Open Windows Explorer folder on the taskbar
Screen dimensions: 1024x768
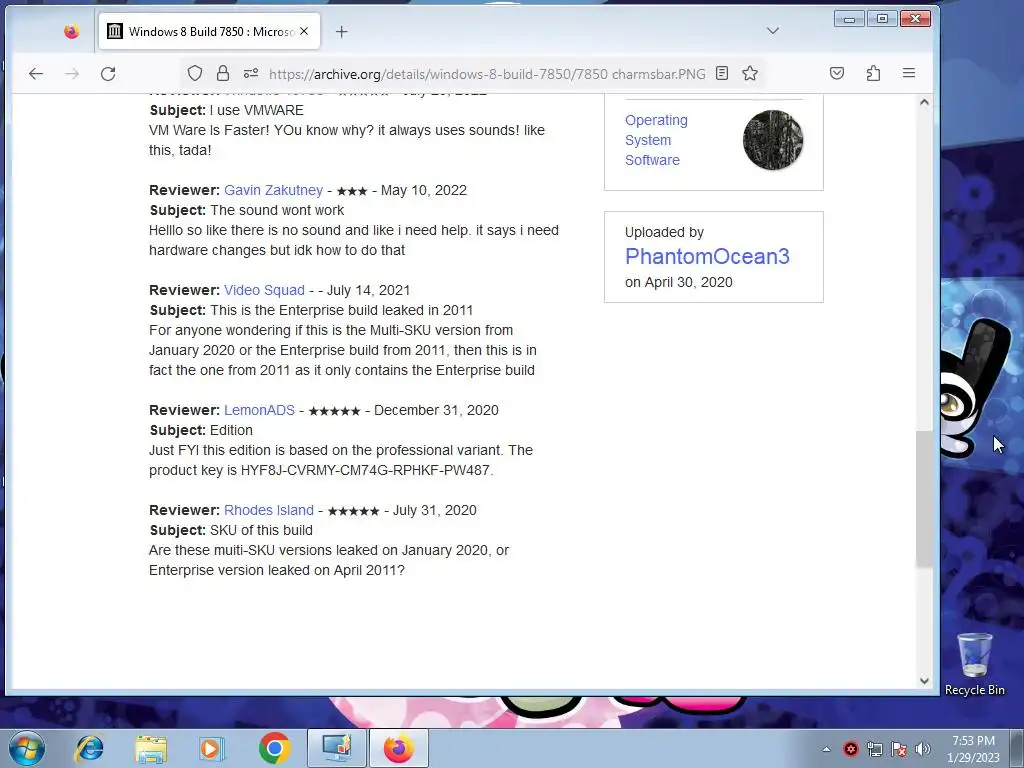click(151, 748)
